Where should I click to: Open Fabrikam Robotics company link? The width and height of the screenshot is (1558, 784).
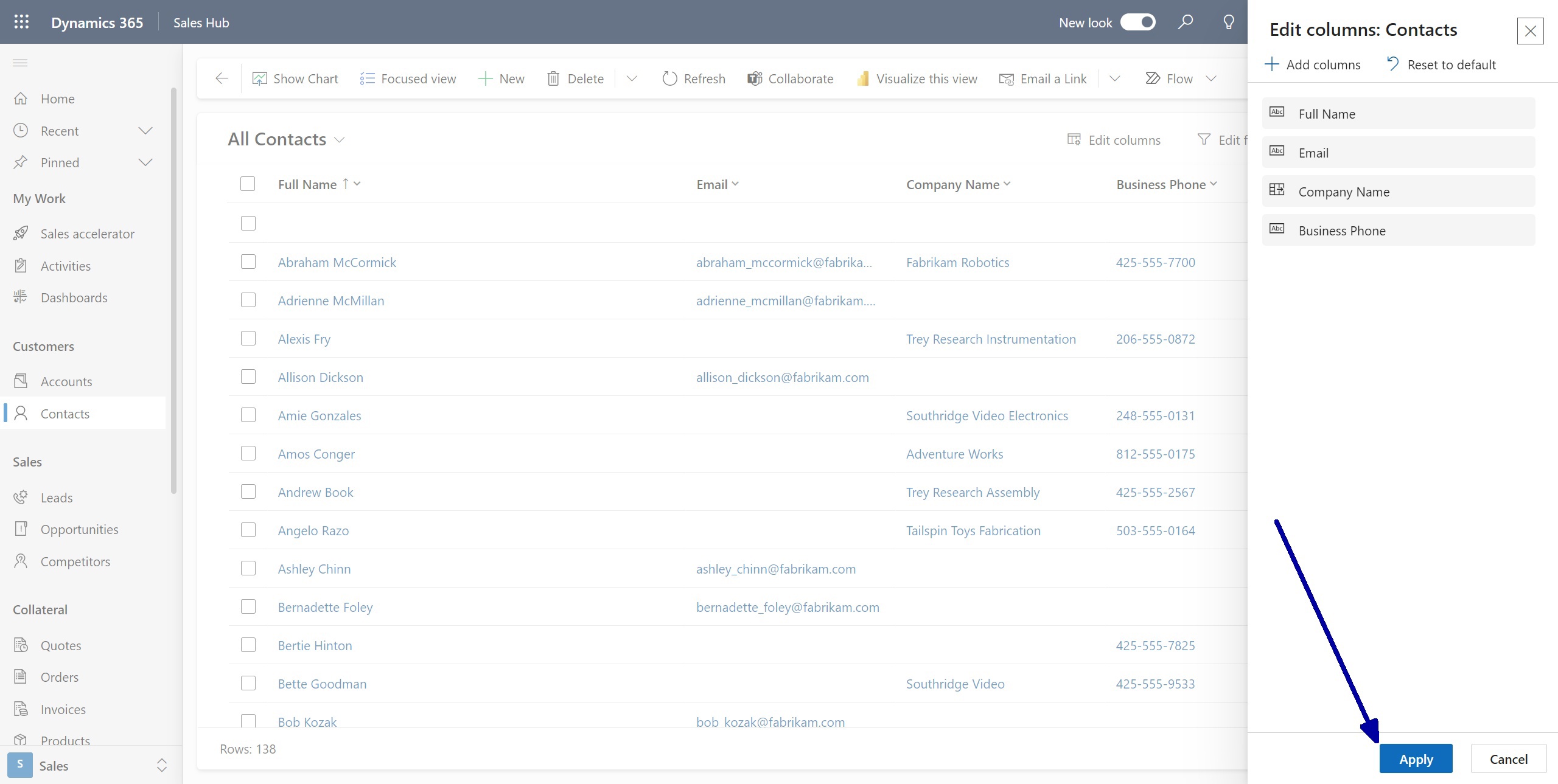point(957,262)
